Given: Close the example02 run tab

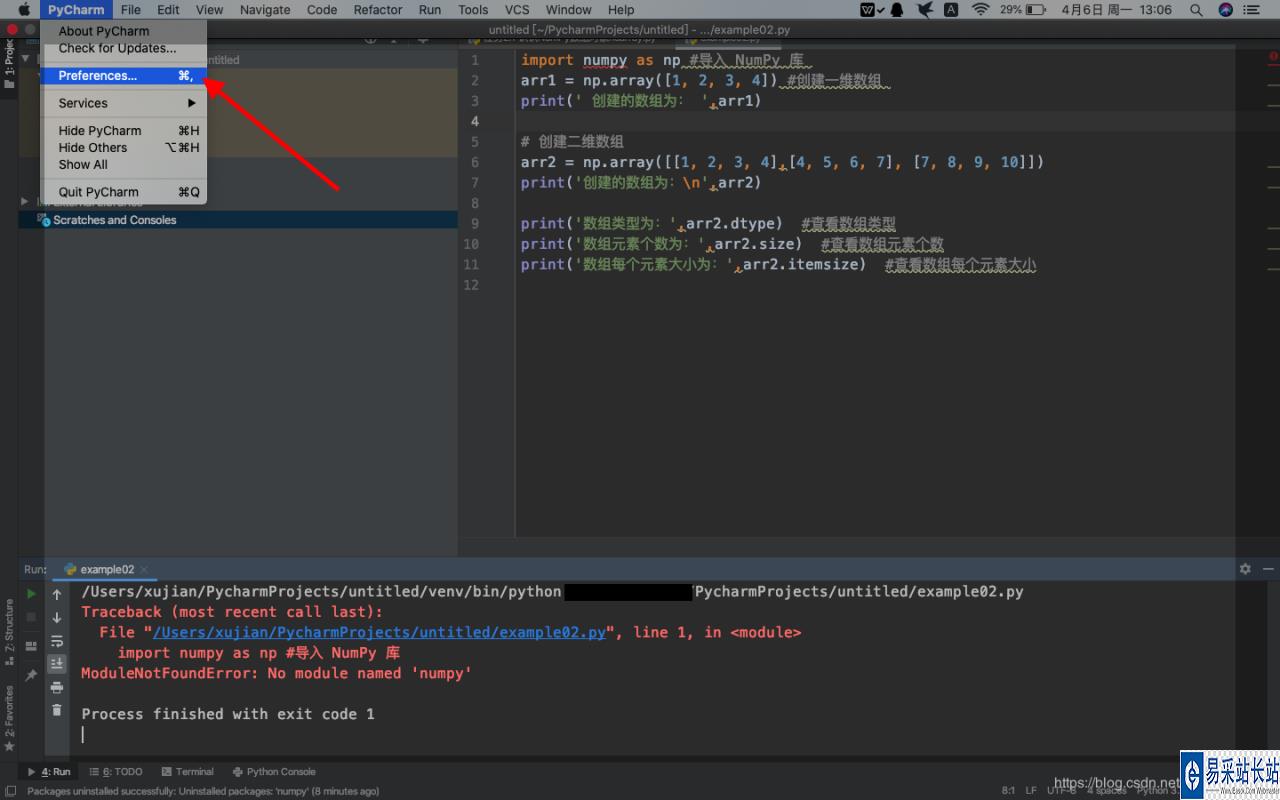Looking at the screenshot, I should 145,569.
